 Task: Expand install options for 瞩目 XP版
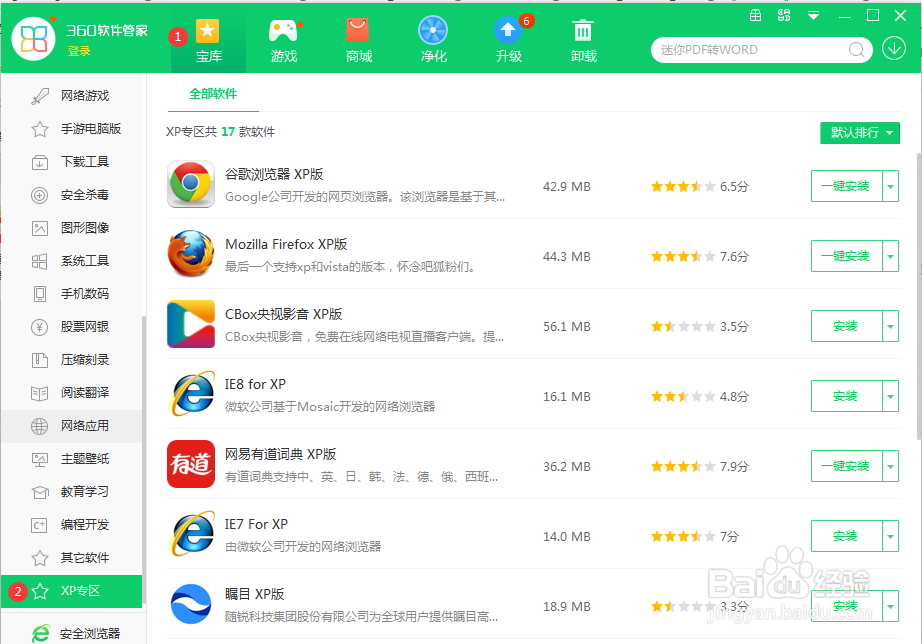pos(890,606)
